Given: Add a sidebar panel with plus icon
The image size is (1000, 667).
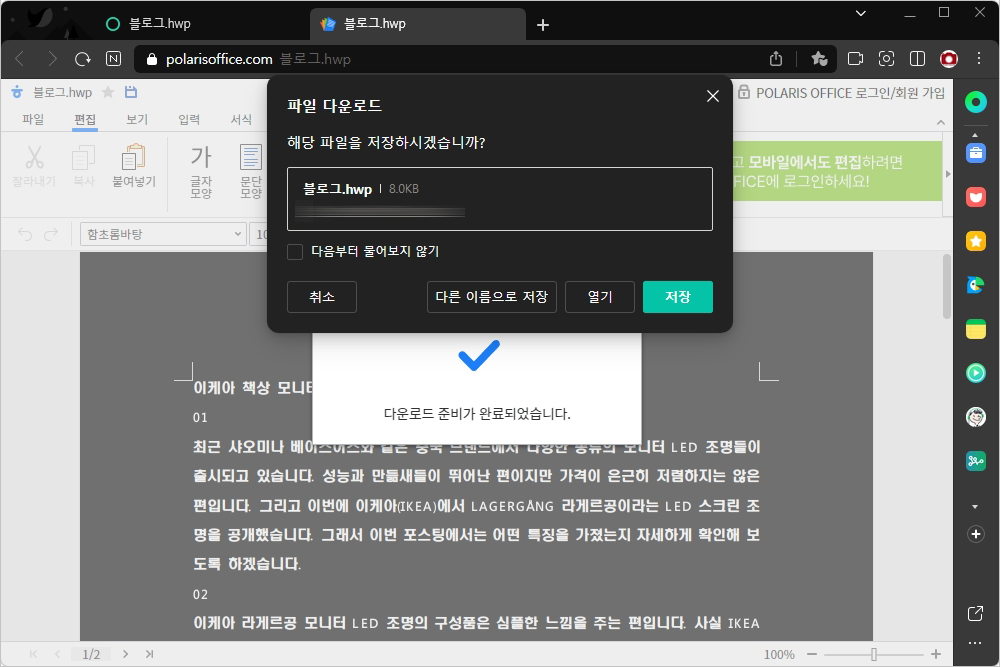Looking at the screenshot, I should click(976, 534).
